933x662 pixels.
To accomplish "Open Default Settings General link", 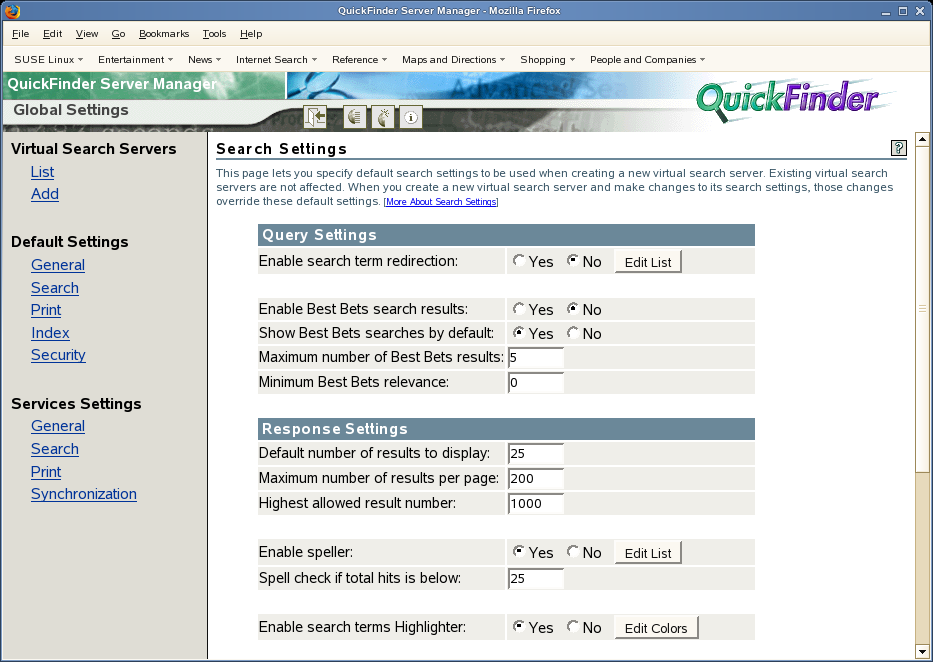I will (x=58, y=265).
